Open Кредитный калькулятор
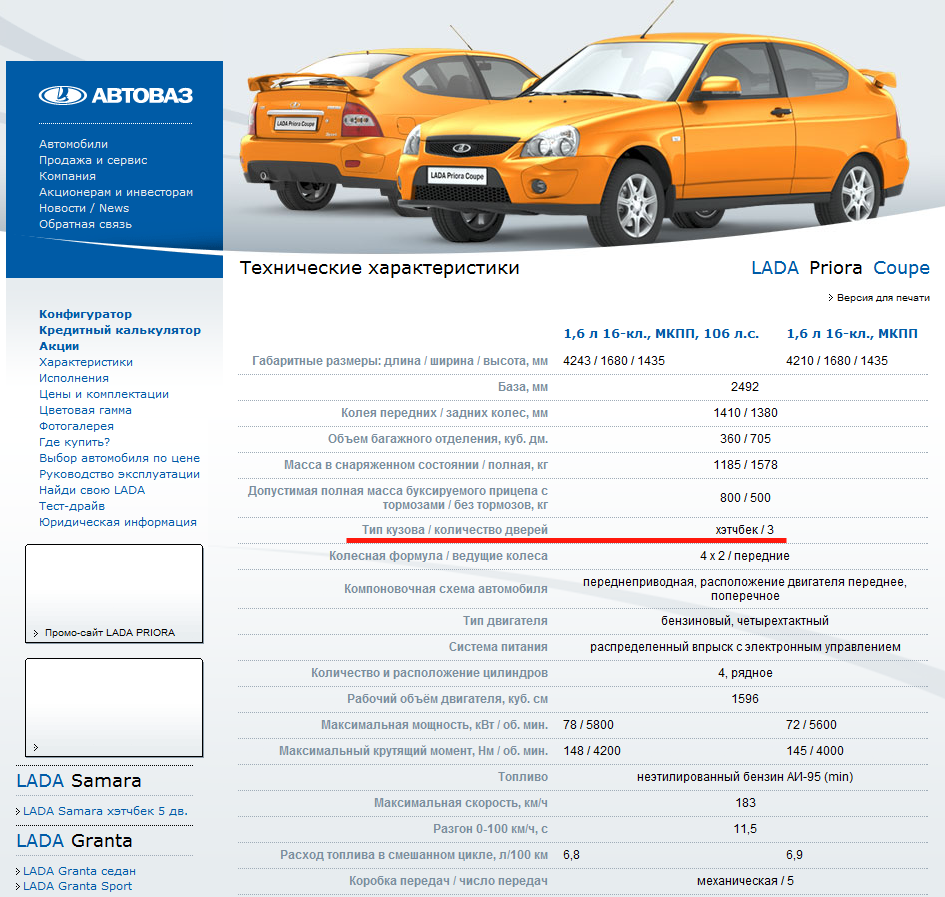The image size is (945, 897). [x=119, y=330]
